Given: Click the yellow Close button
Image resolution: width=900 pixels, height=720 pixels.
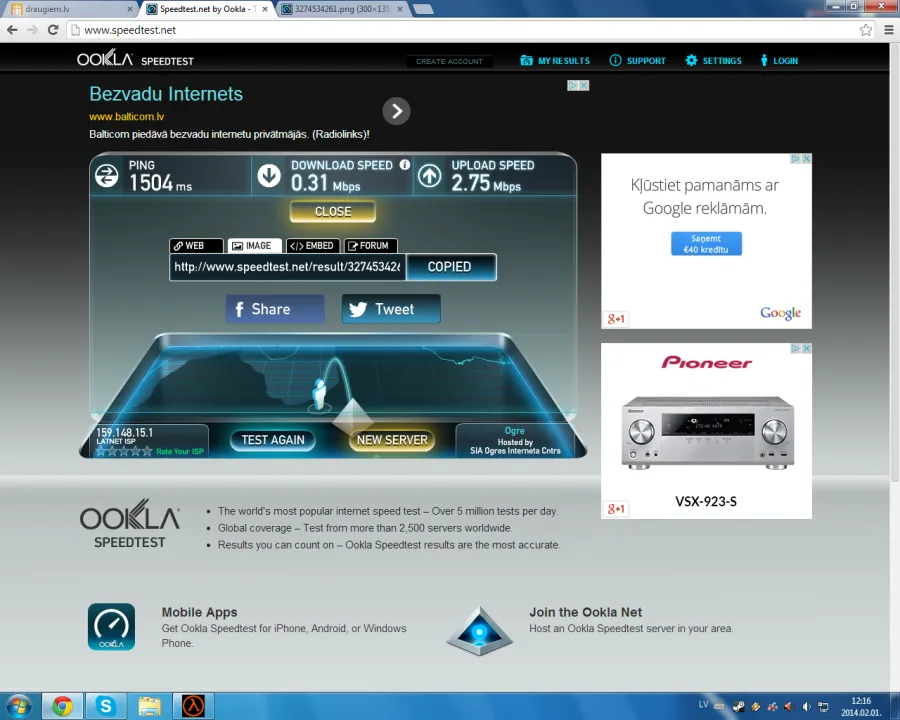Looking at the screenshot, I should 333,212.
